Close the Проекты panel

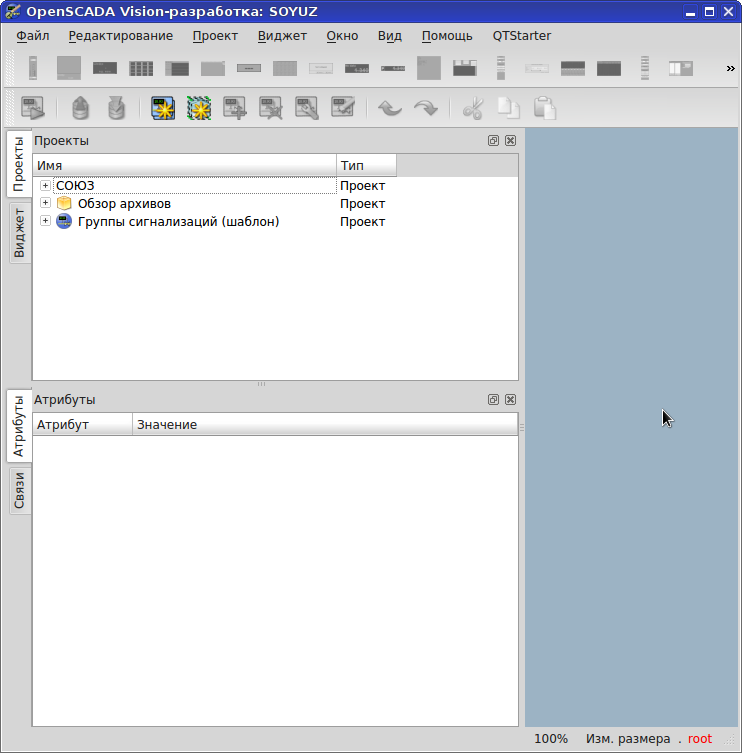tap(511, 141)
